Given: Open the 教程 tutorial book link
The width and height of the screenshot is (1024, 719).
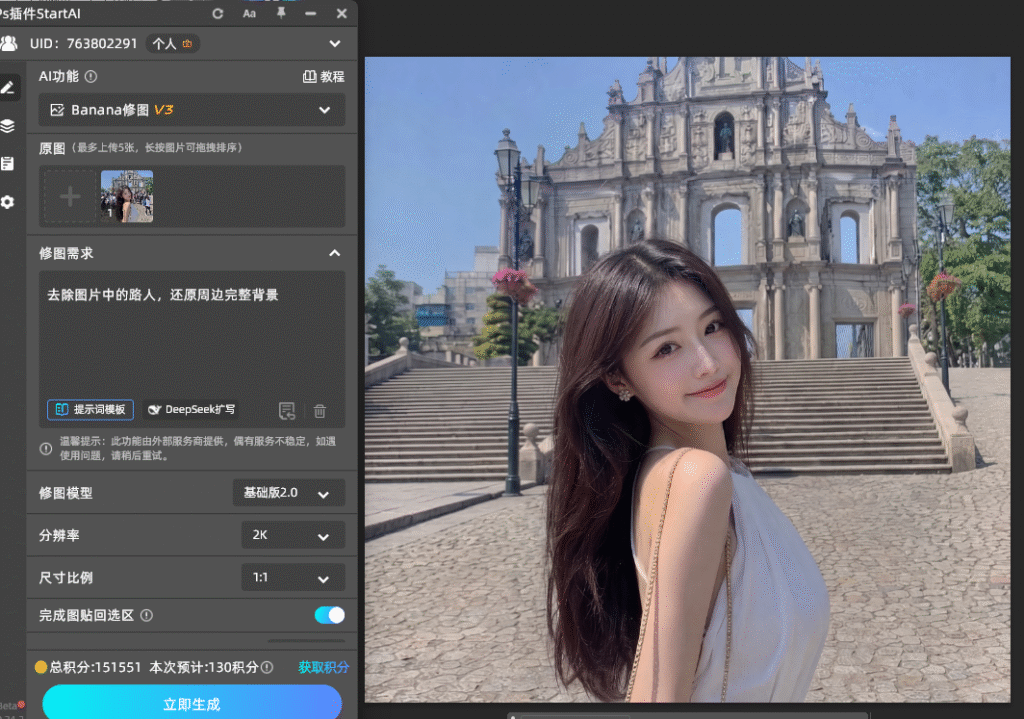Looking at the screenshot, I should [x=324, y=76].
